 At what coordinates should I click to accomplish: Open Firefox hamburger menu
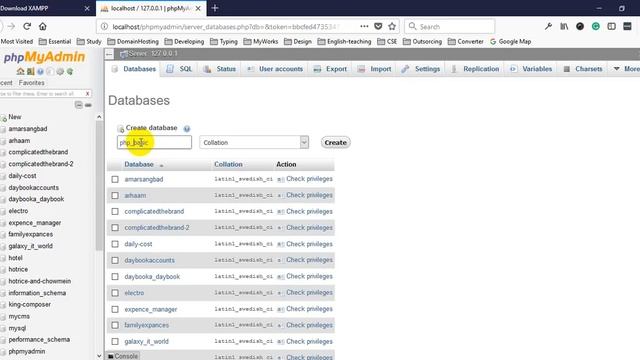(x=627, y=27)
